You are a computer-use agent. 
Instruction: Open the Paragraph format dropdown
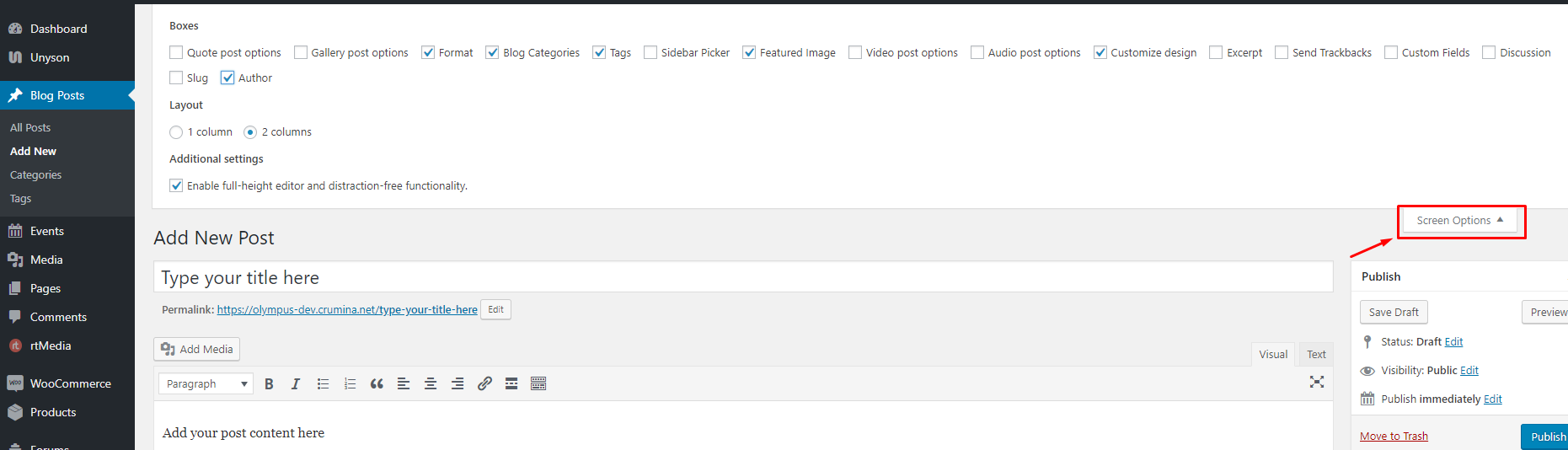[206, 384]
